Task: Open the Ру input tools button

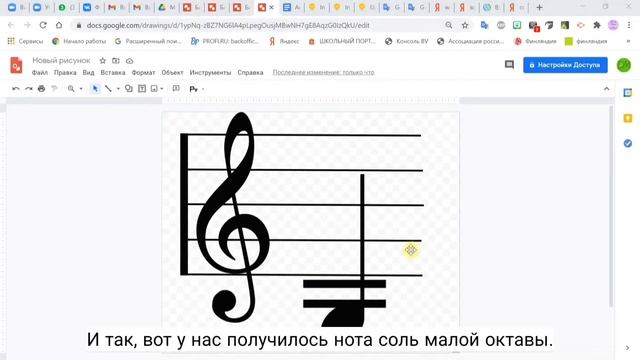Action: [193, 89]
